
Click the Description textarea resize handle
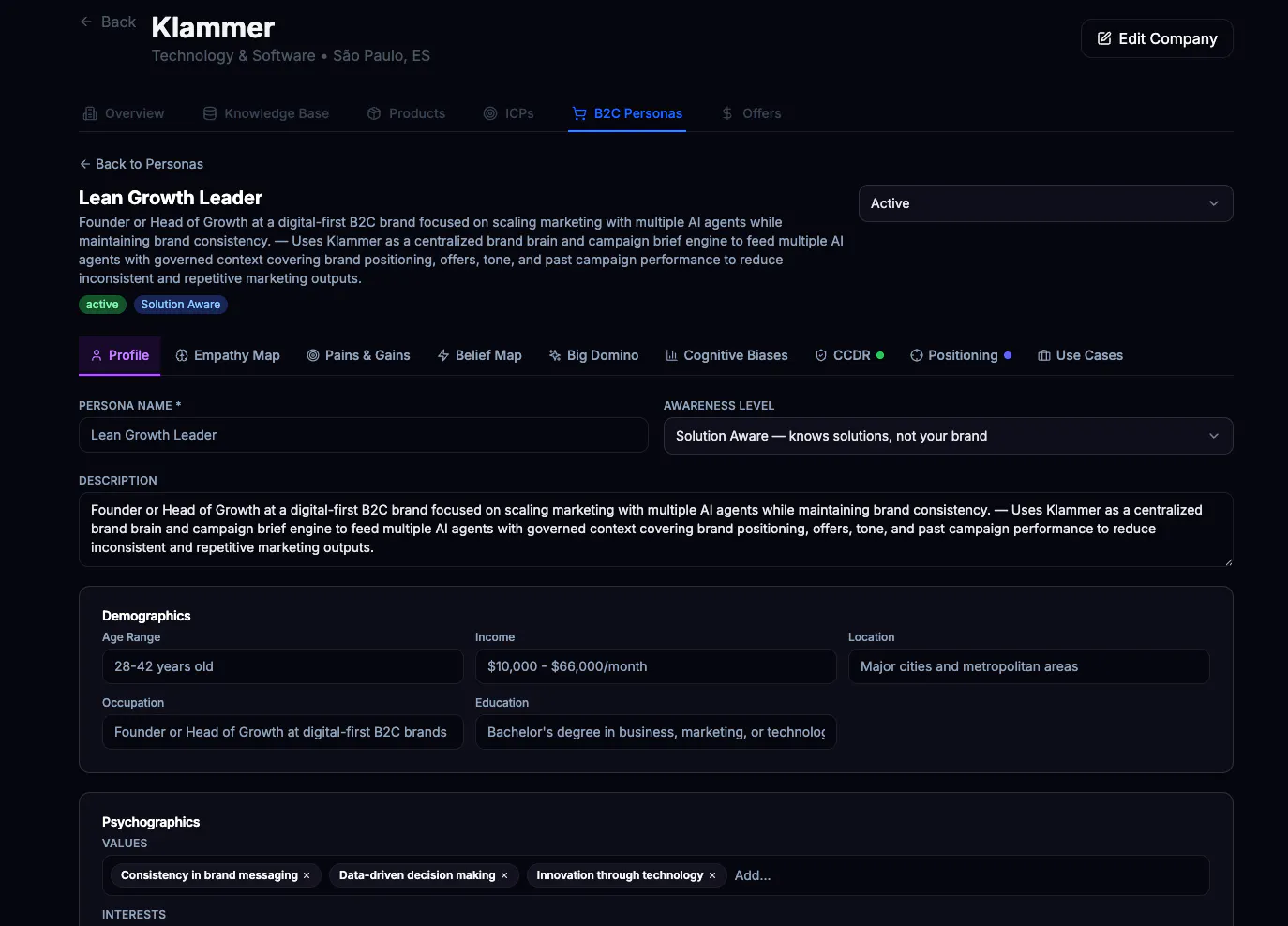point(1227,561)
